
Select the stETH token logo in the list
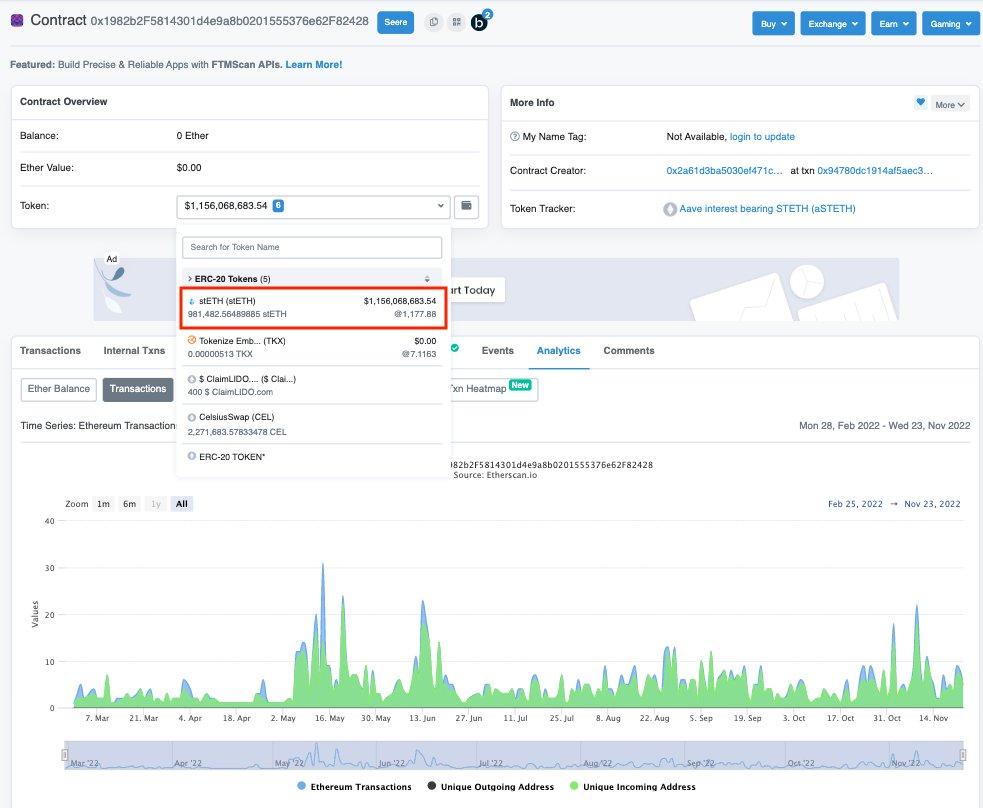pos(193,300)
